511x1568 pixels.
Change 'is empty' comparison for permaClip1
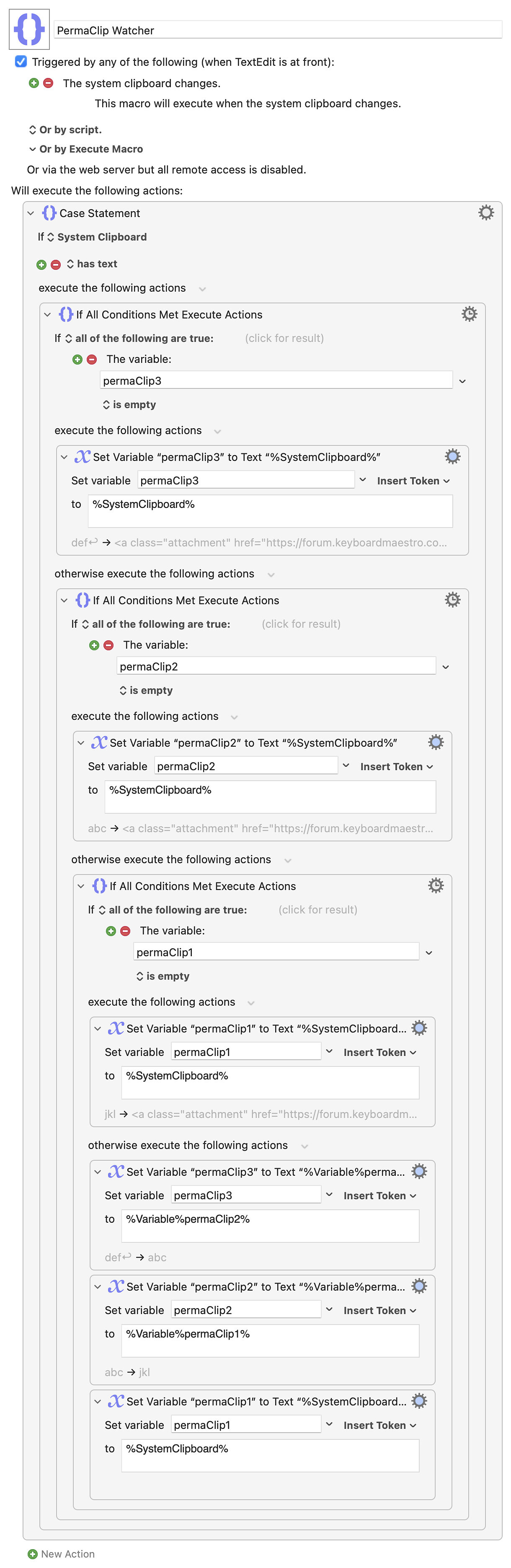[x=163, y=976]
